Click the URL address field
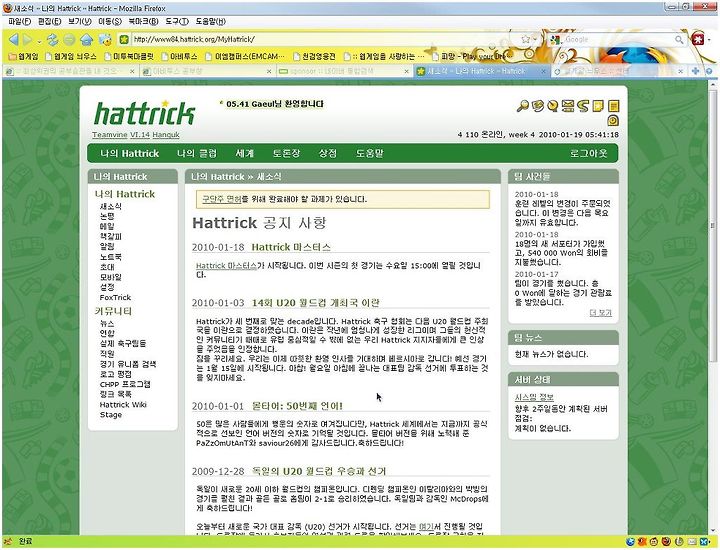This screenshot has height=550, width=720. [x=326, y=39]
